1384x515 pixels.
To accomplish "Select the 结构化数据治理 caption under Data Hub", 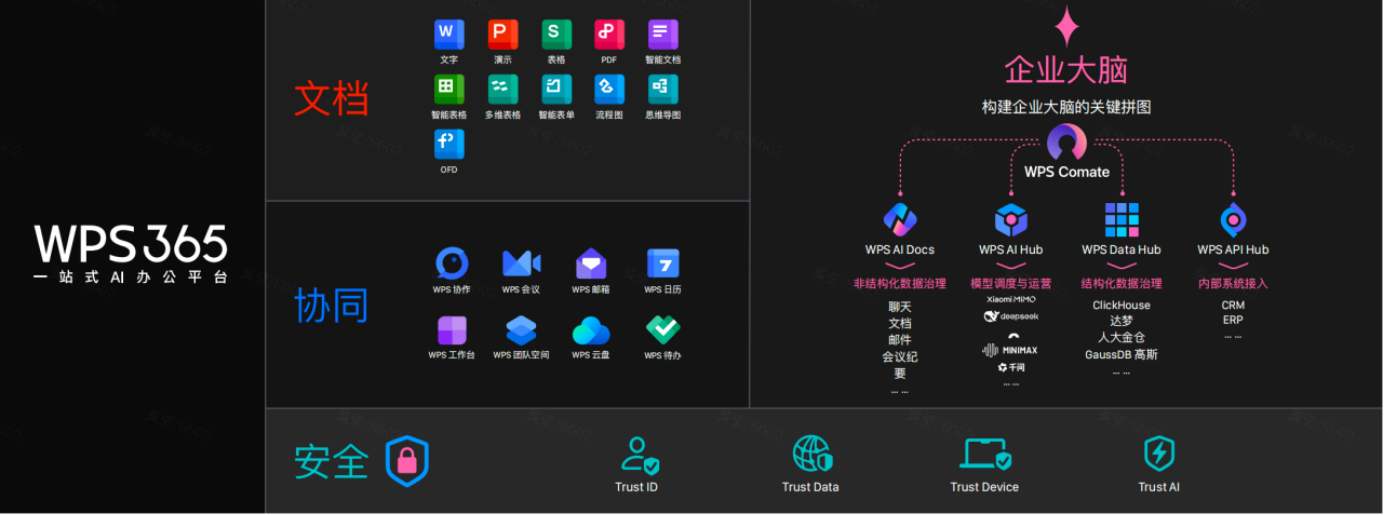I will [x=1122, y=284].
